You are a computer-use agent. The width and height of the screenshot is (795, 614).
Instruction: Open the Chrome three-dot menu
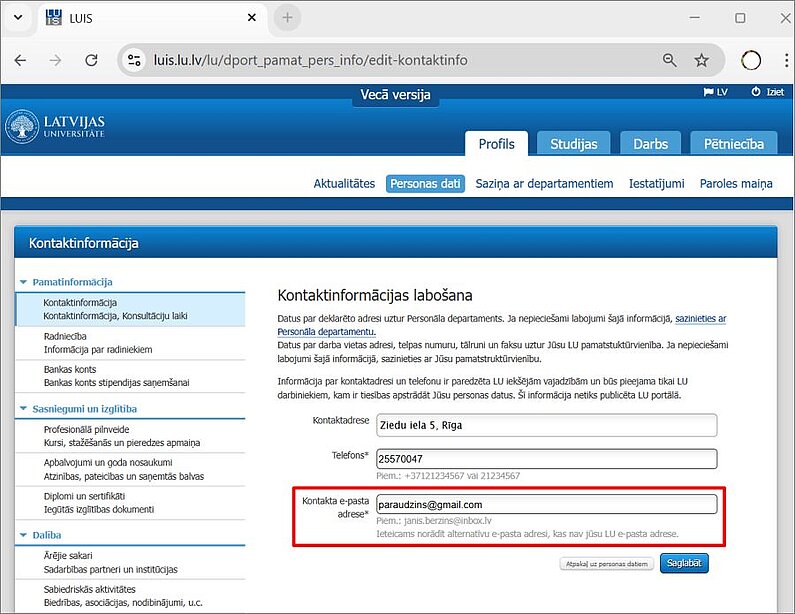pyautogui.click(x=780, y=60)
